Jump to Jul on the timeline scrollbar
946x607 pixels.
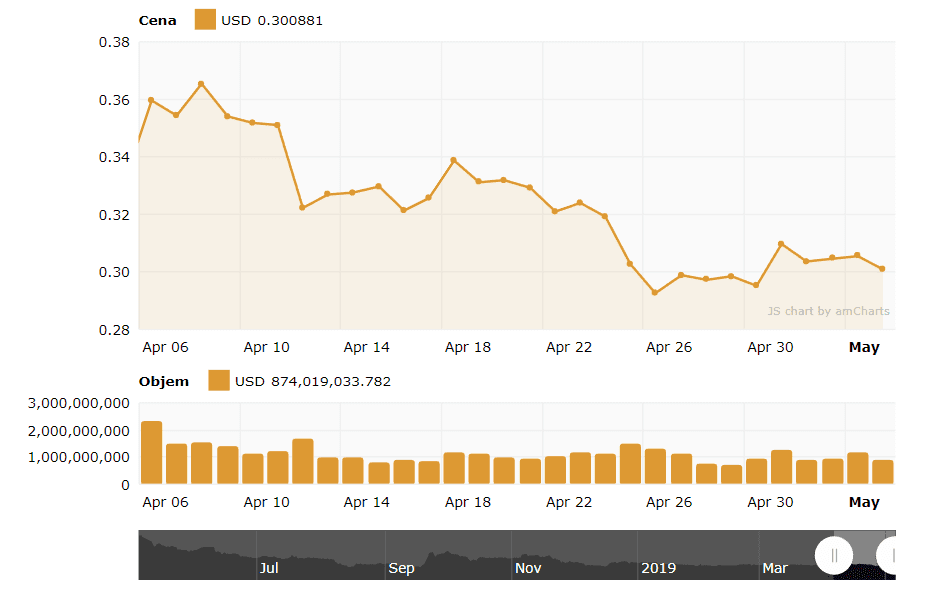pyautogui.click(x=268, y=568)
